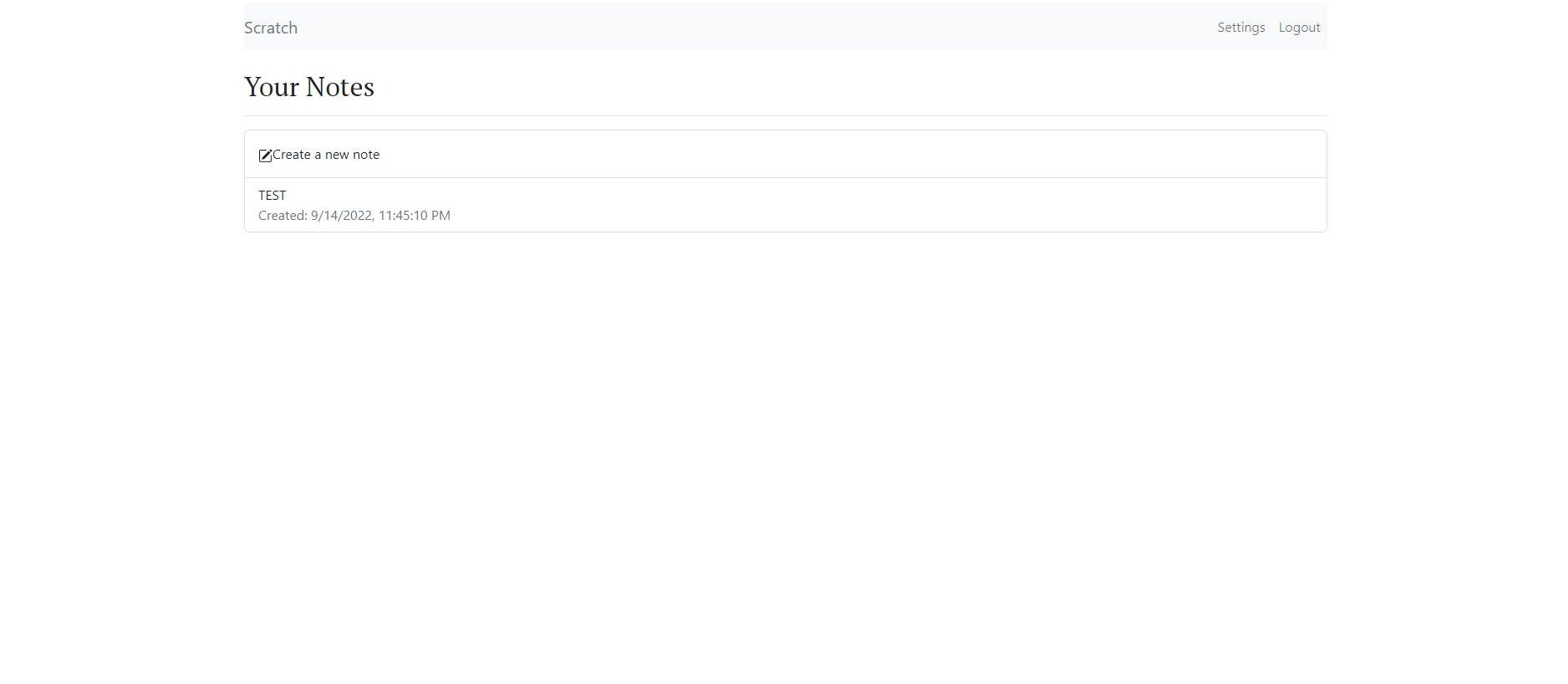The height and width of the screenshot is (684, 1568).
Task: Click the pencil edit icon for new note
Action: point(265,156)
